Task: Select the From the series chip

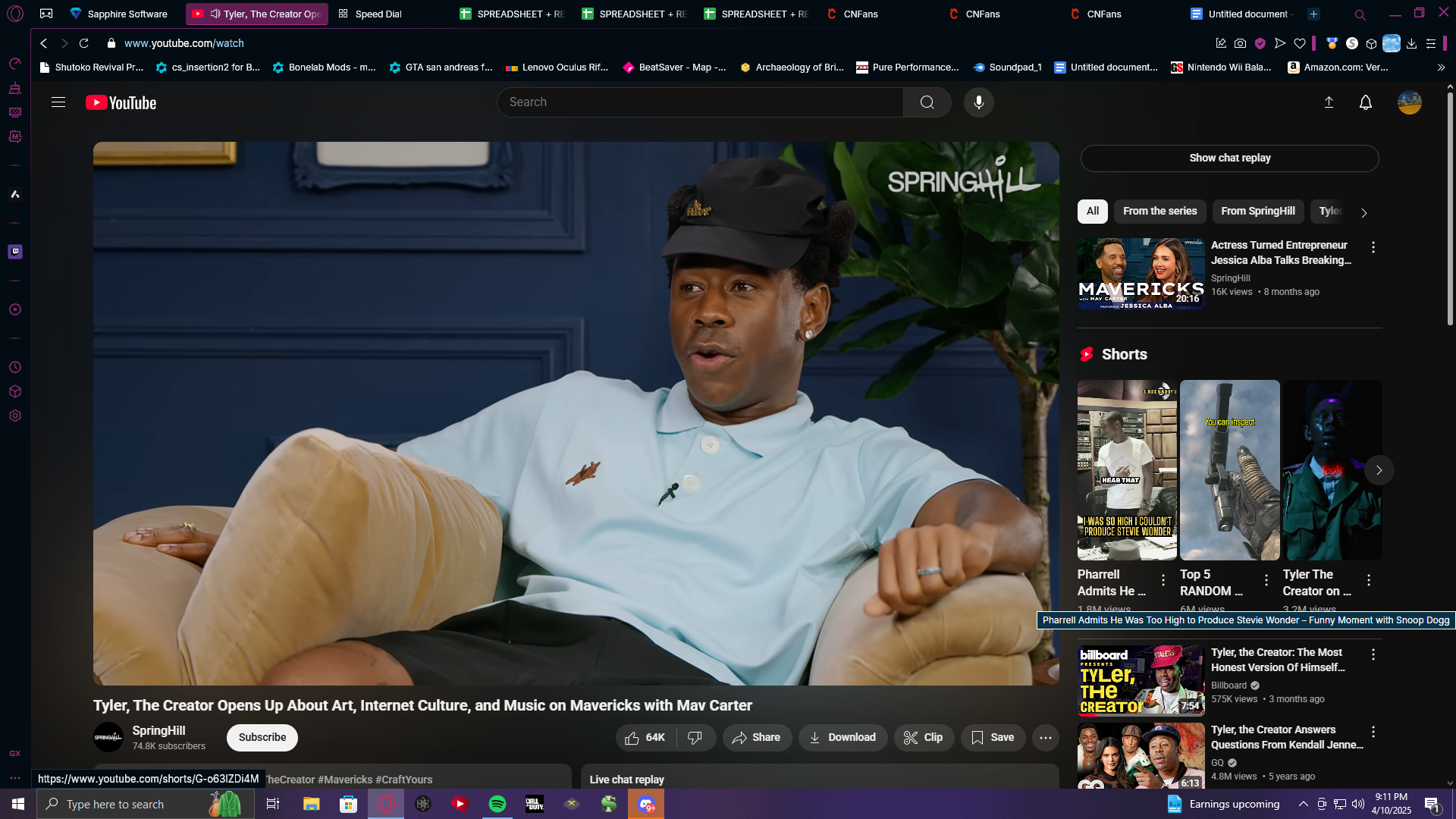Action: (x=1159, y=211)
